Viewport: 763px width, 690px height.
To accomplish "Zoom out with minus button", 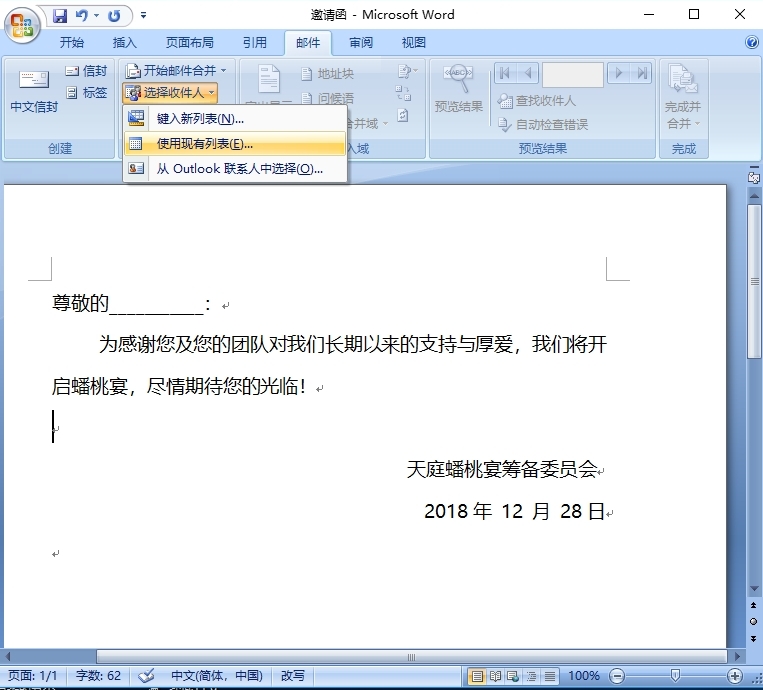I will (x=617, y=676).
